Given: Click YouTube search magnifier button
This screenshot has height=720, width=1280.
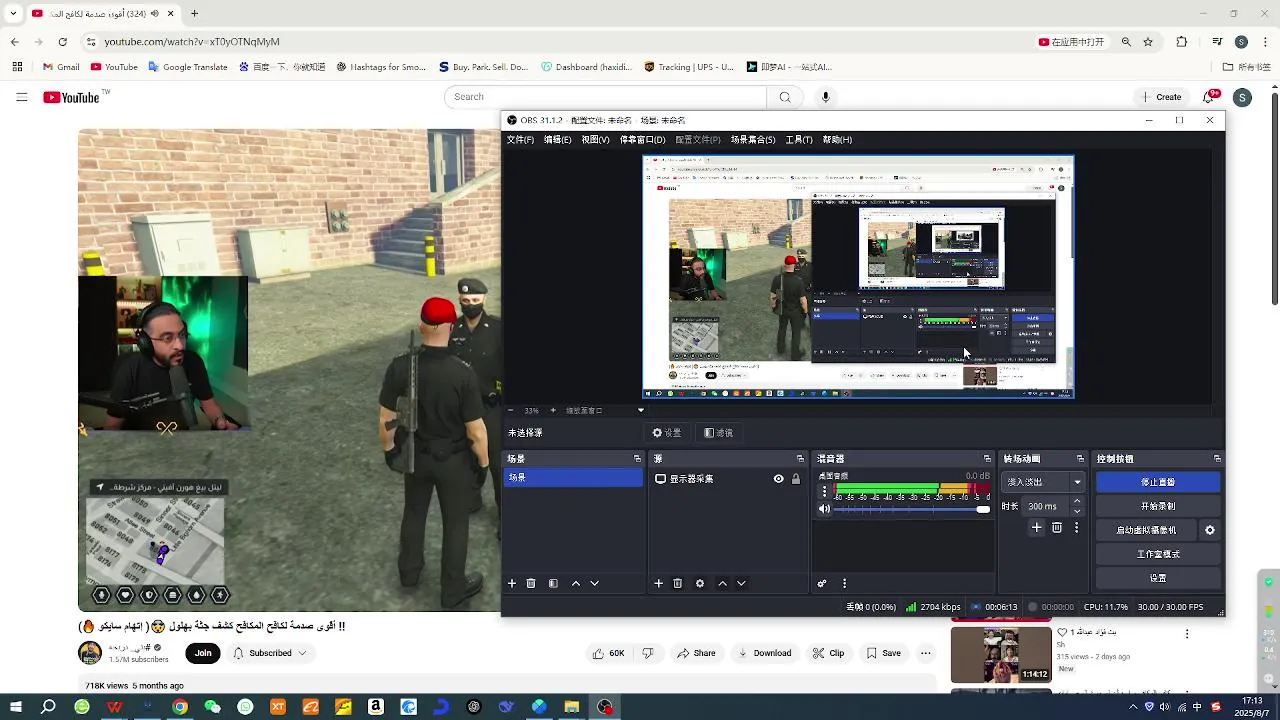Looking at the screenshot, I should point(785,97).
